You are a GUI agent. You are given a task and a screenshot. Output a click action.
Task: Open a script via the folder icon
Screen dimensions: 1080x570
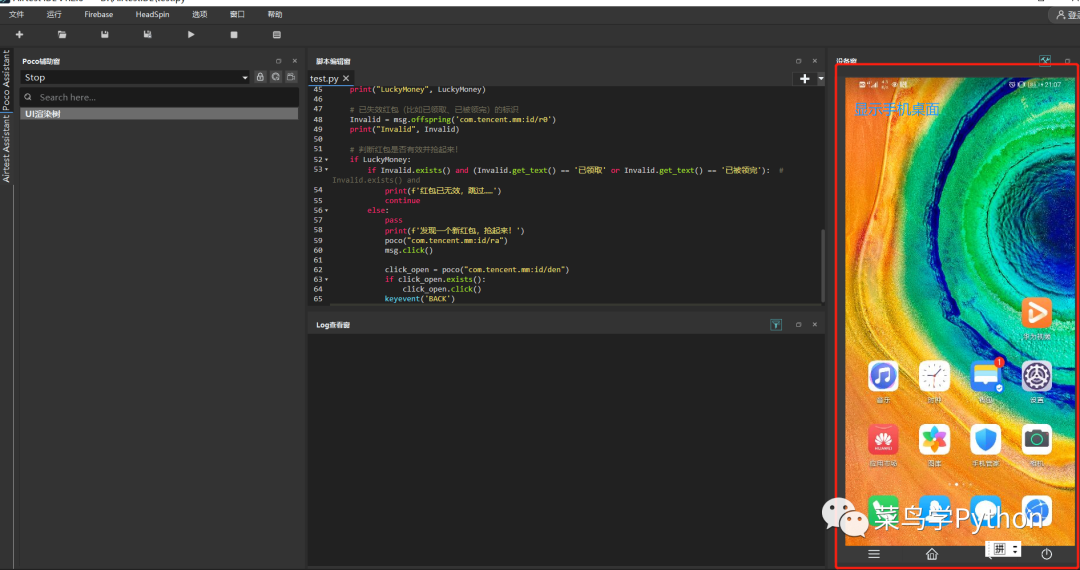62,34
